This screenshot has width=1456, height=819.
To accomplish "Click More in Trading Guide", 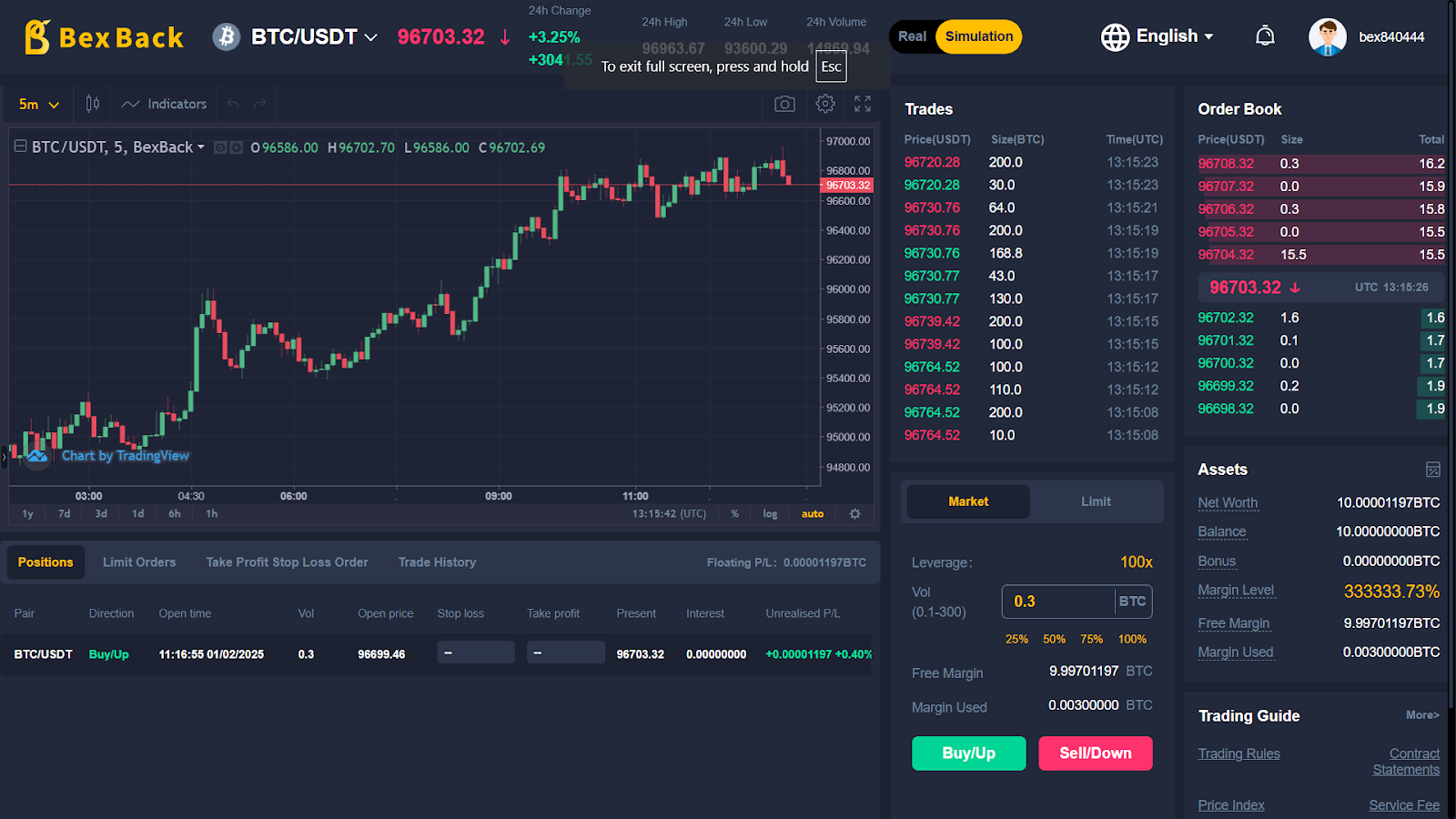I will (1422, 715).
